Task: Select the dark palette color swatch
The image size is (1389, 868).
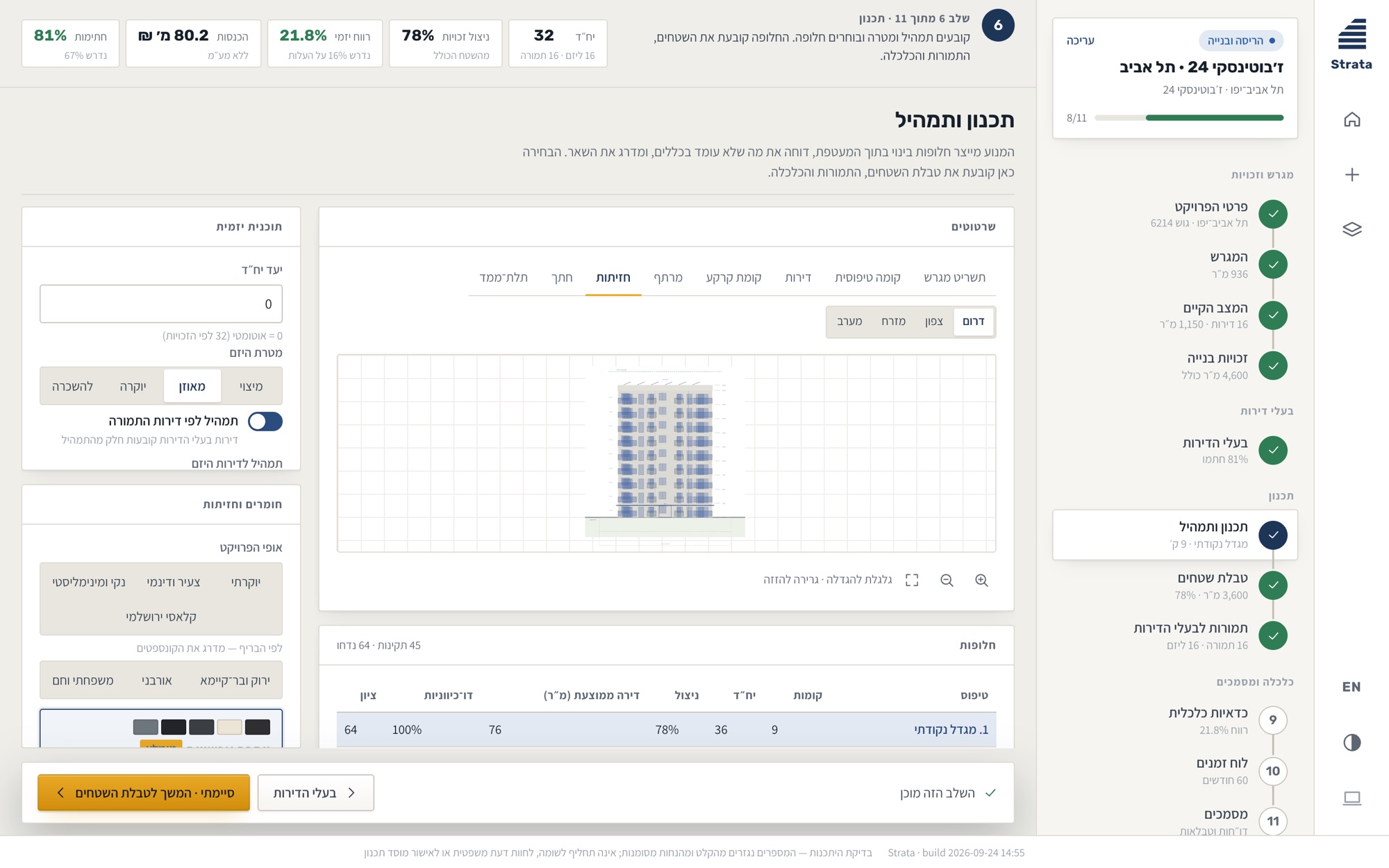Action: (257, 727)
